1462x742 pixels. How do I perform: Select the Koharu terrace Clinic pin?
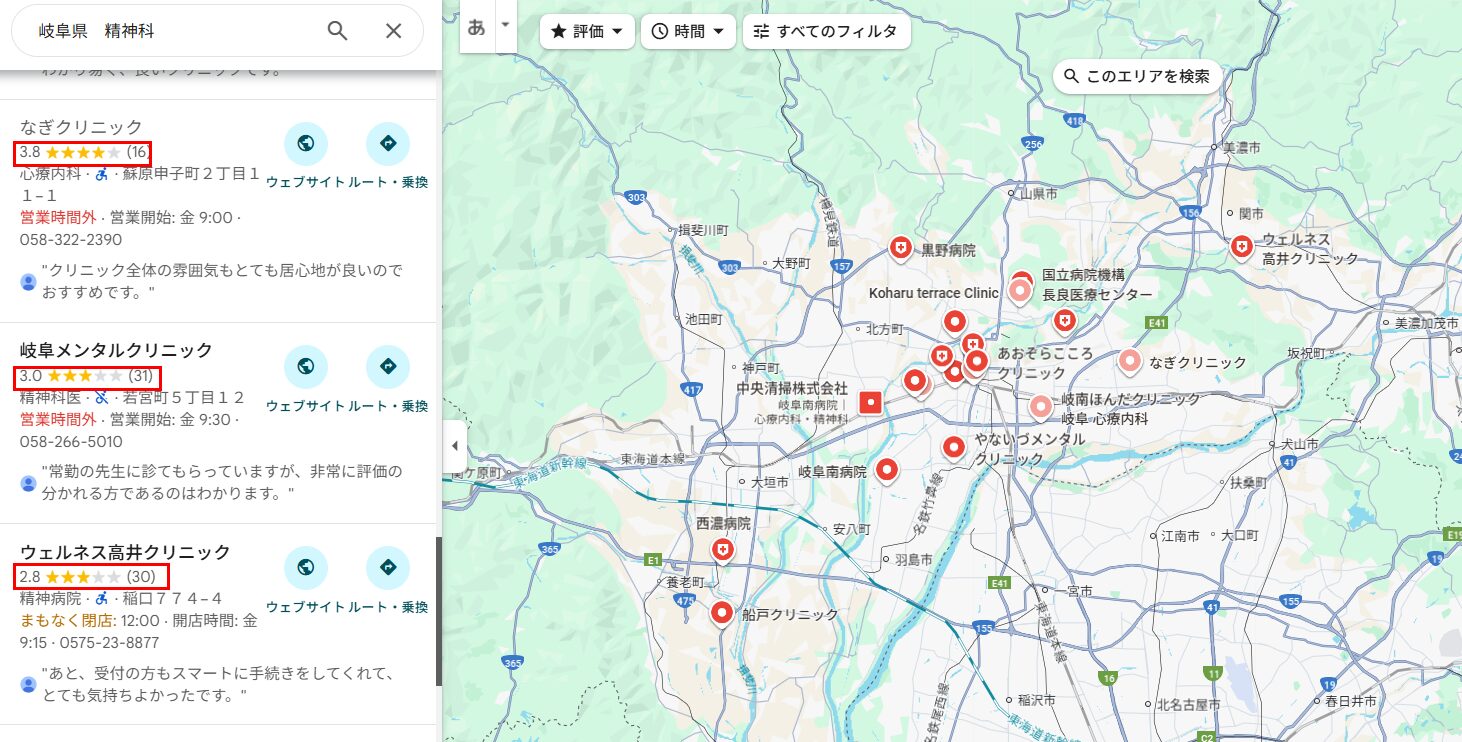pos(1019,292)
